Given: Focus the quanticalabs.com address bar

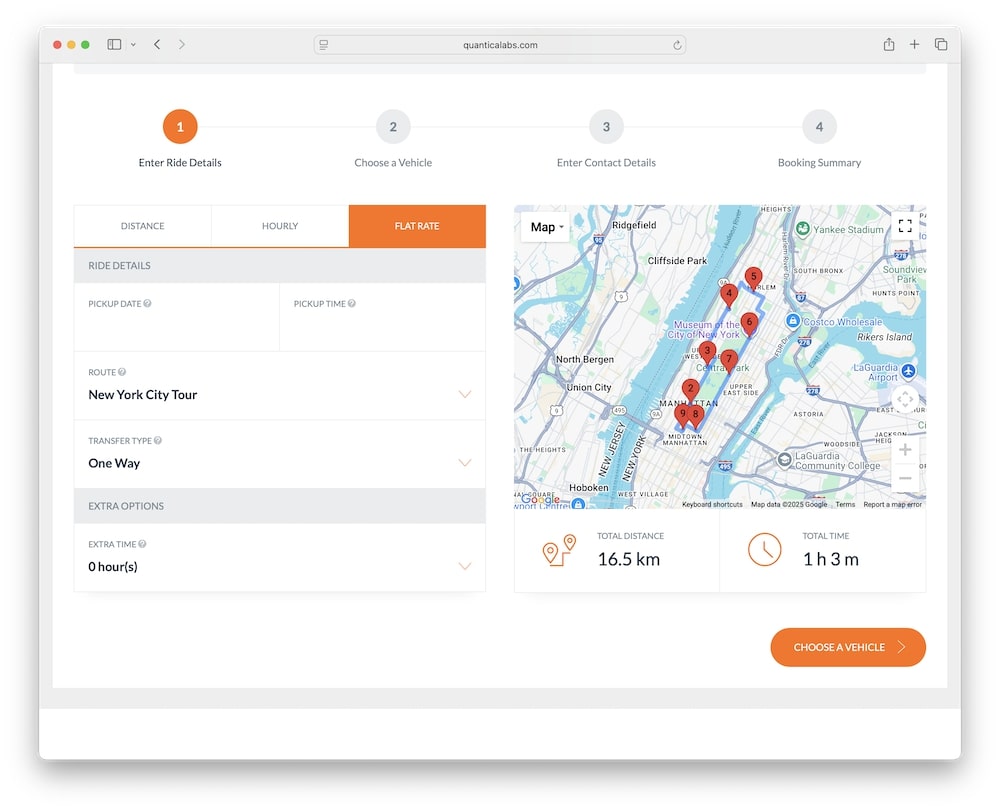Looking at the screenshot, I should 500,45.
